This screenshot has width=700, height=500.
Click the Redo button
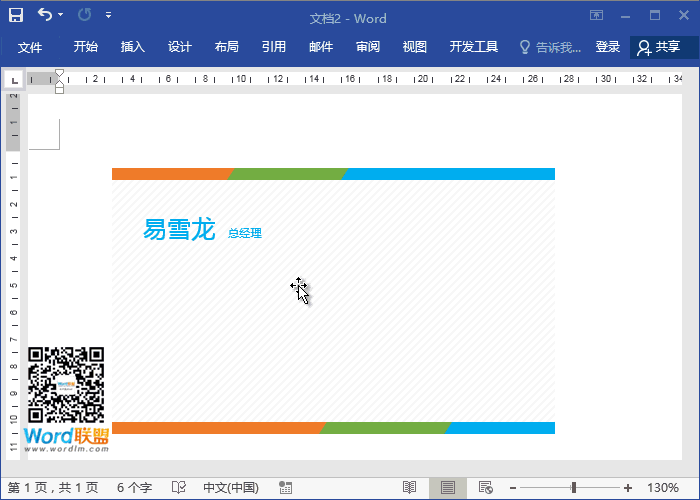84,15
